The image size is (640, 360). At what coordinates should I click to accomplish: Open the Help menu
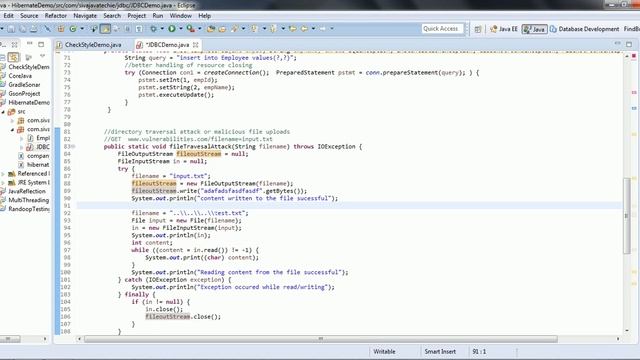[204, 16]
